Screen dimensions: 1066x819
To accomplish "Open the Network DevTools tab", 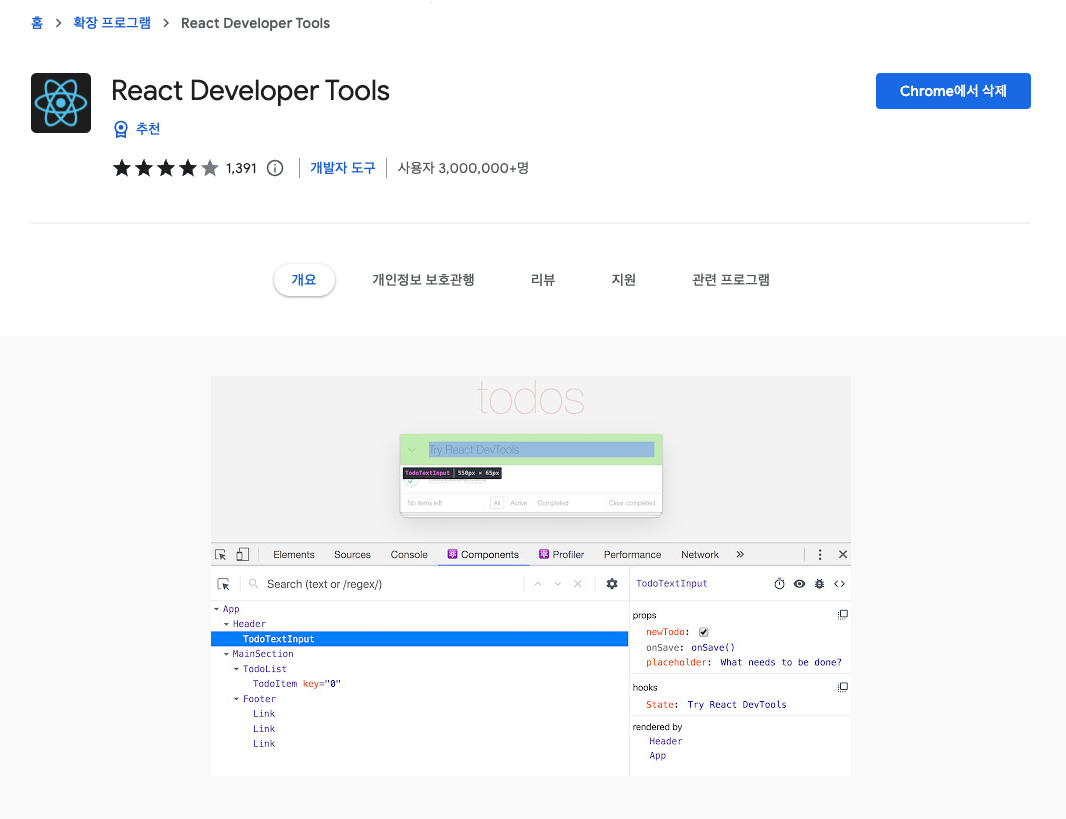I will [x=700, y=555].
